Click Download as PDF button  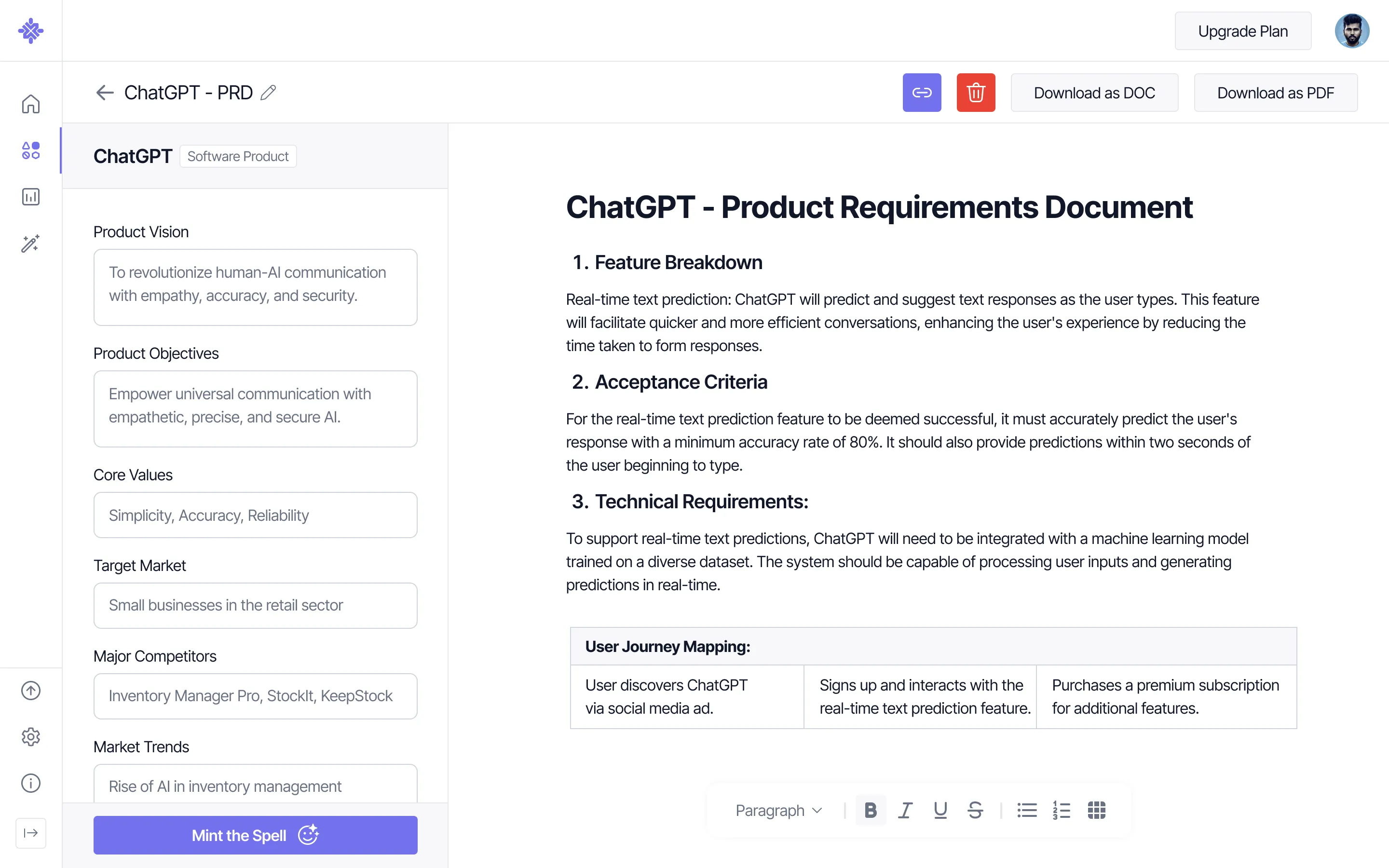(x=1275, y=93)
